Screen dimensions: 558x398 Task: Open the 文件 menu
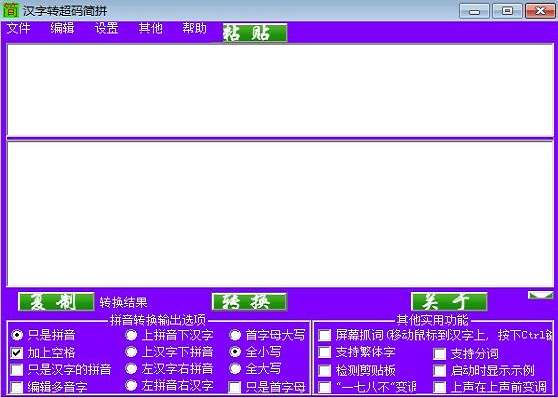tap(19, 28)
